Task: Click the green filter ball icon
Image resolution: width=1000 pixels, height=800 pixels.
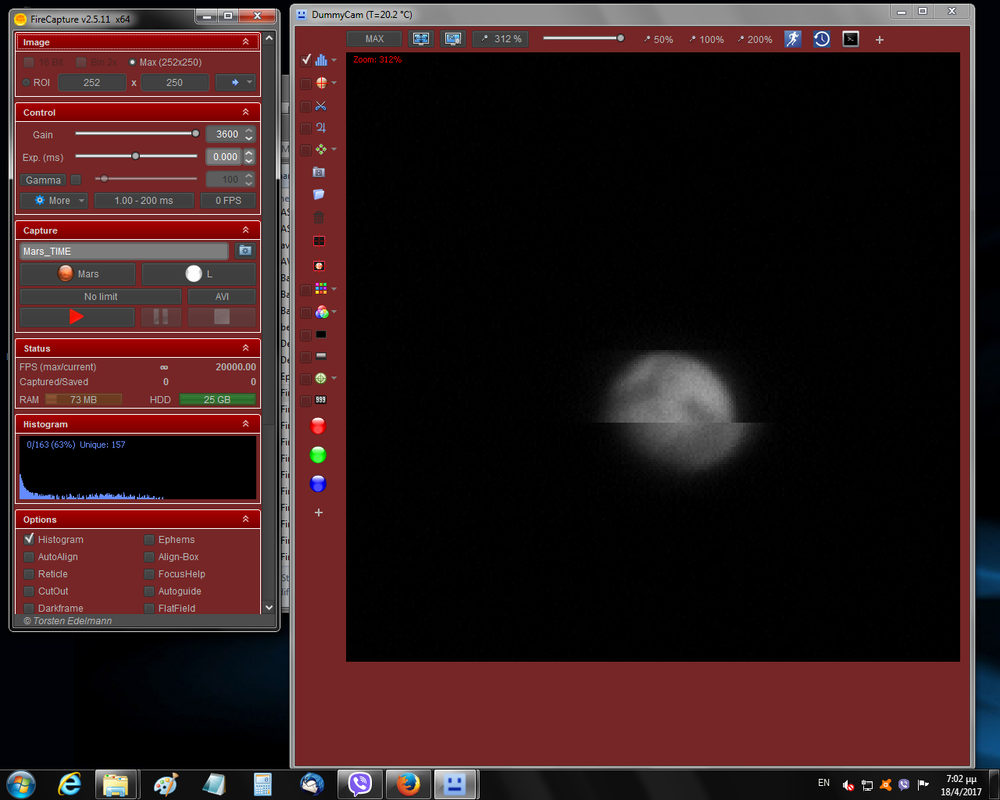Action: click(318, 455)
